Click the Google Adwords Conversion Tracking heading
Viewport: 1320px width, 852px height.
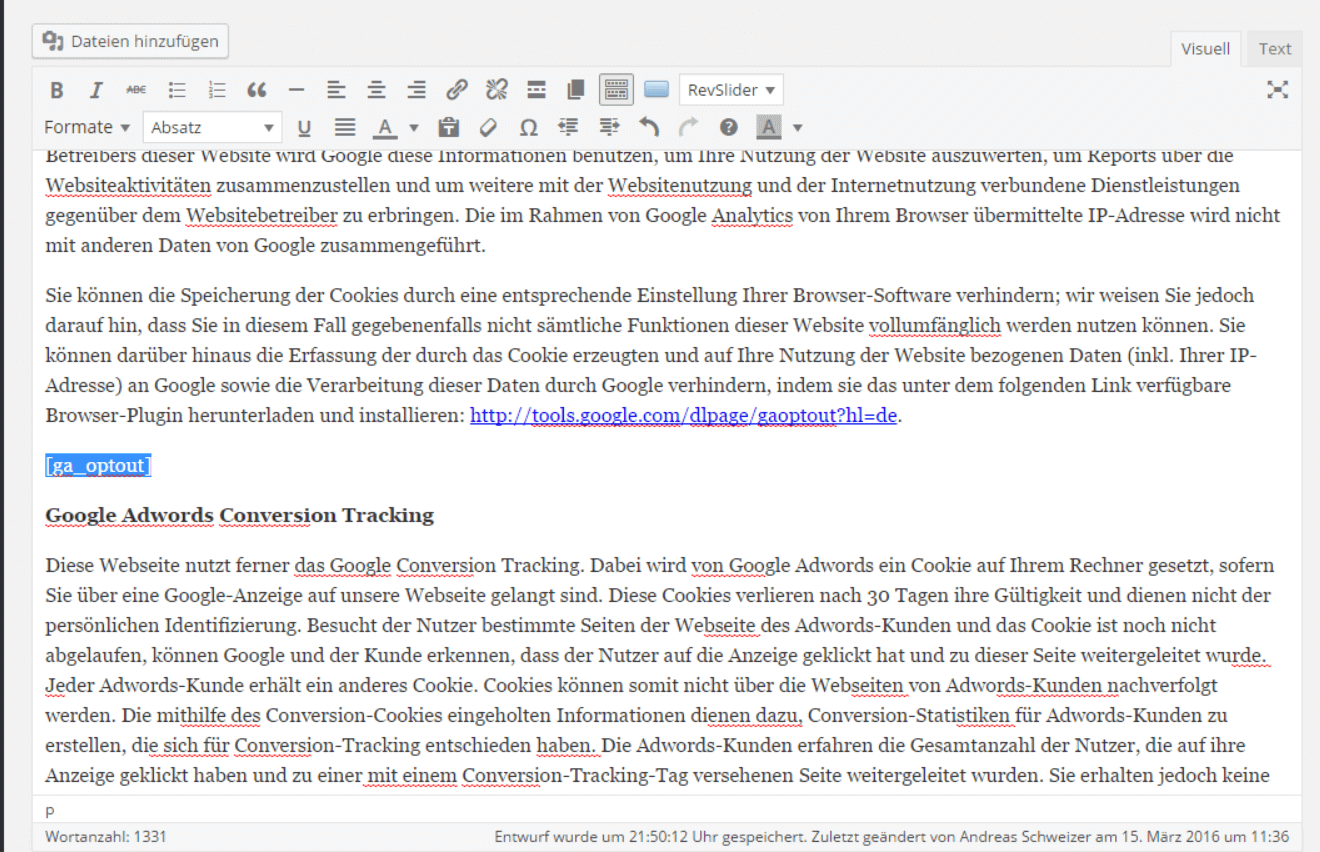point(240,515)
